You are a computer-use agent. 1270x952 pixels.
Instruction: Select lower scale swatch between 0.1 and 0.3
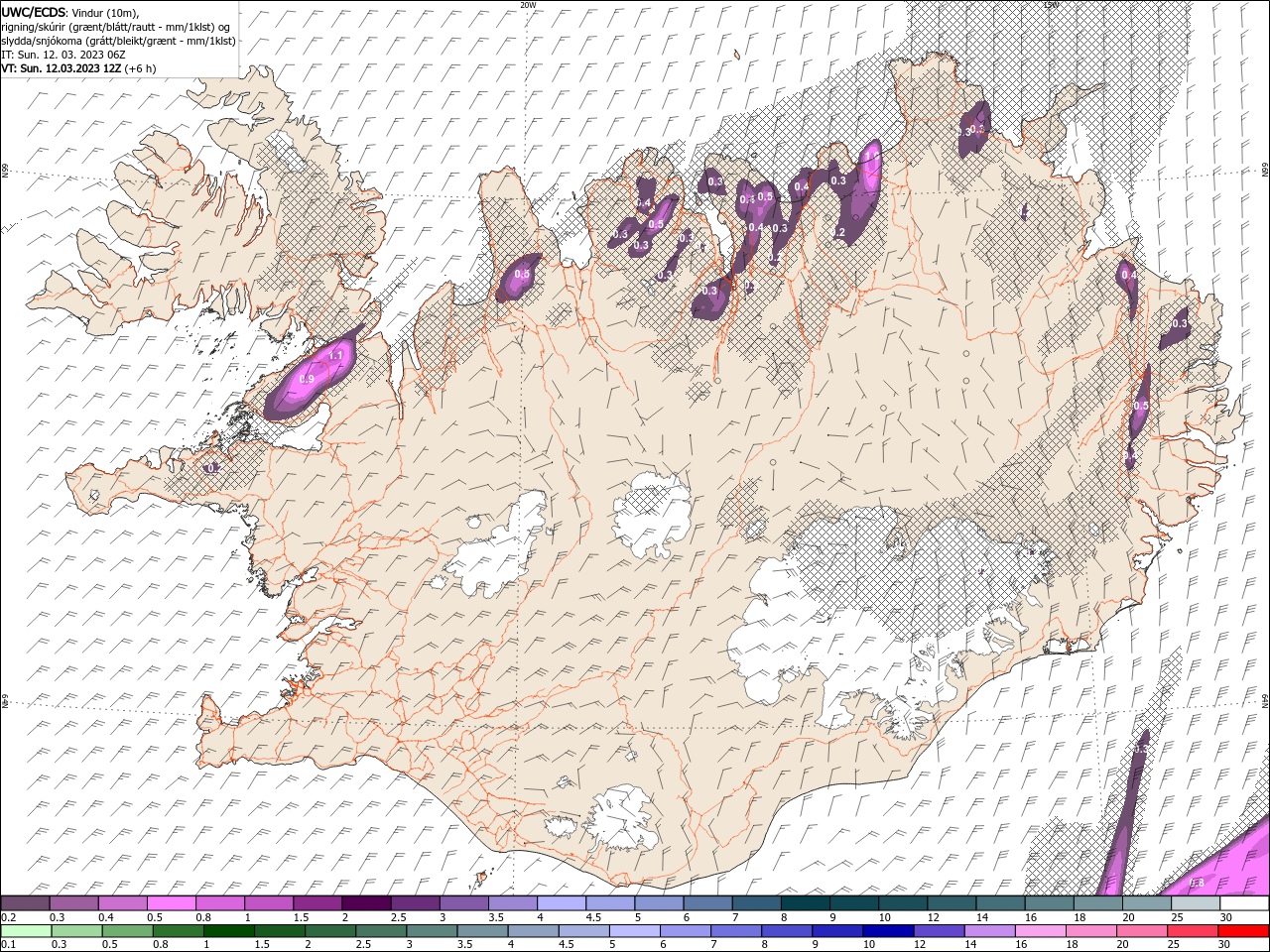coord(26,930)
